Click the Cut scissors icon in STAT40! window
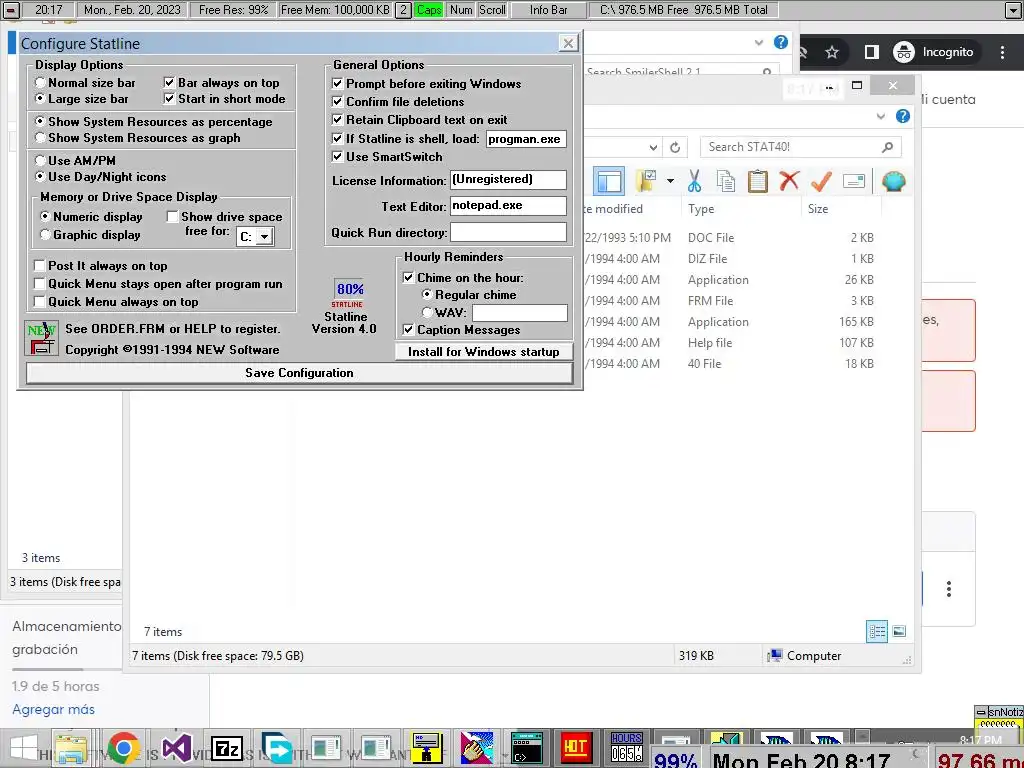This screenshot has width=1024, height=768. [x=694, y=181]
